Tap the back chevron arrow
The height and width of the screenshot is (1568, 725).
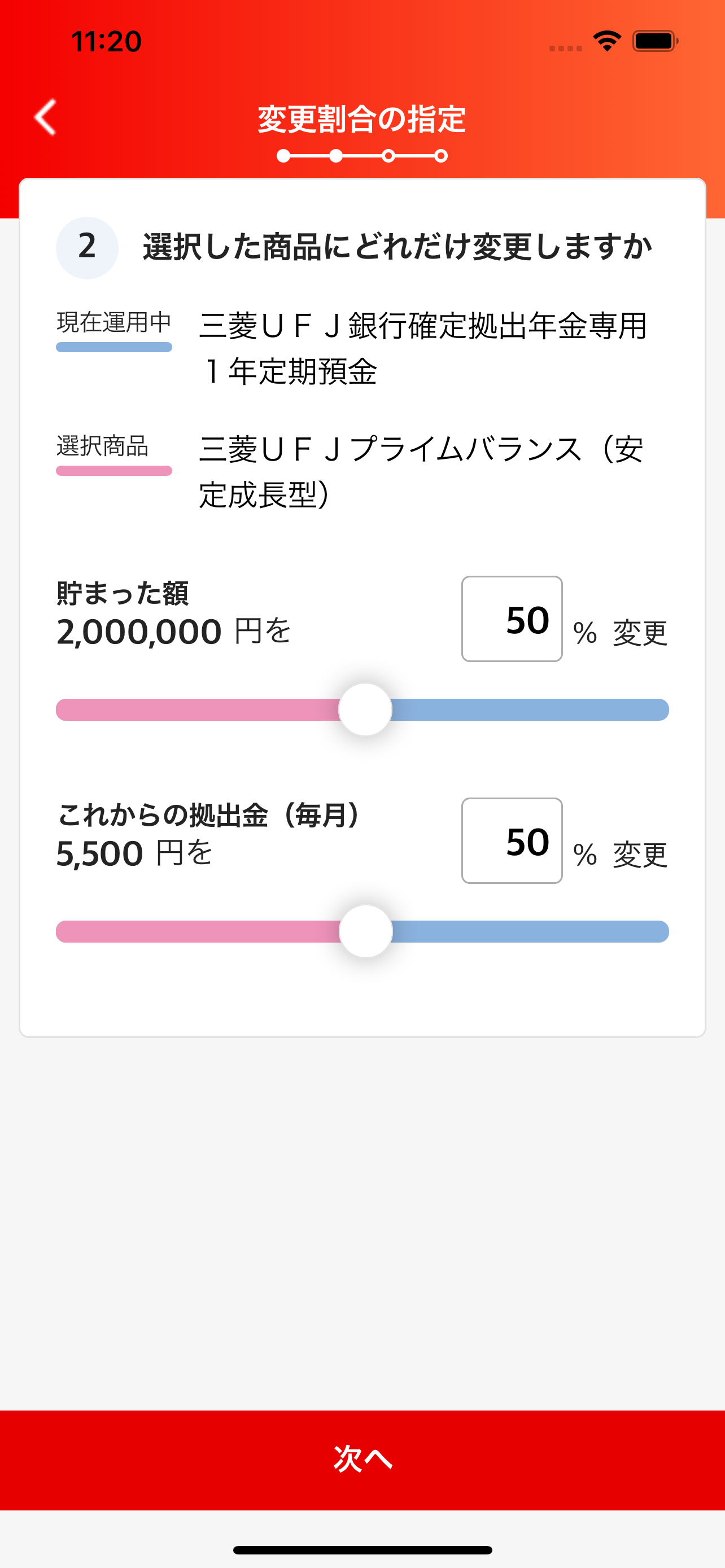pos(45,117)
